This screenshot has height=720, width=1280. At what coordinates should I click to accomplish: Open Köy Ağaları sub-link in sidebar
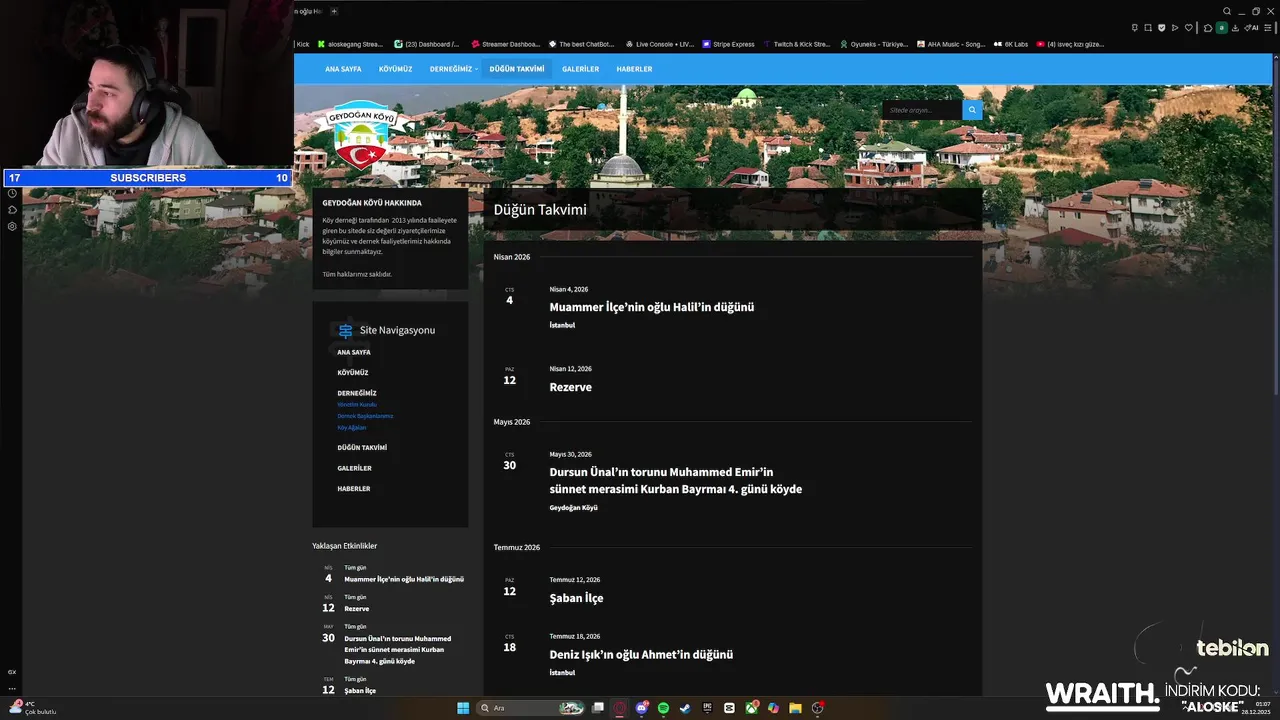(x=352, y=428)
